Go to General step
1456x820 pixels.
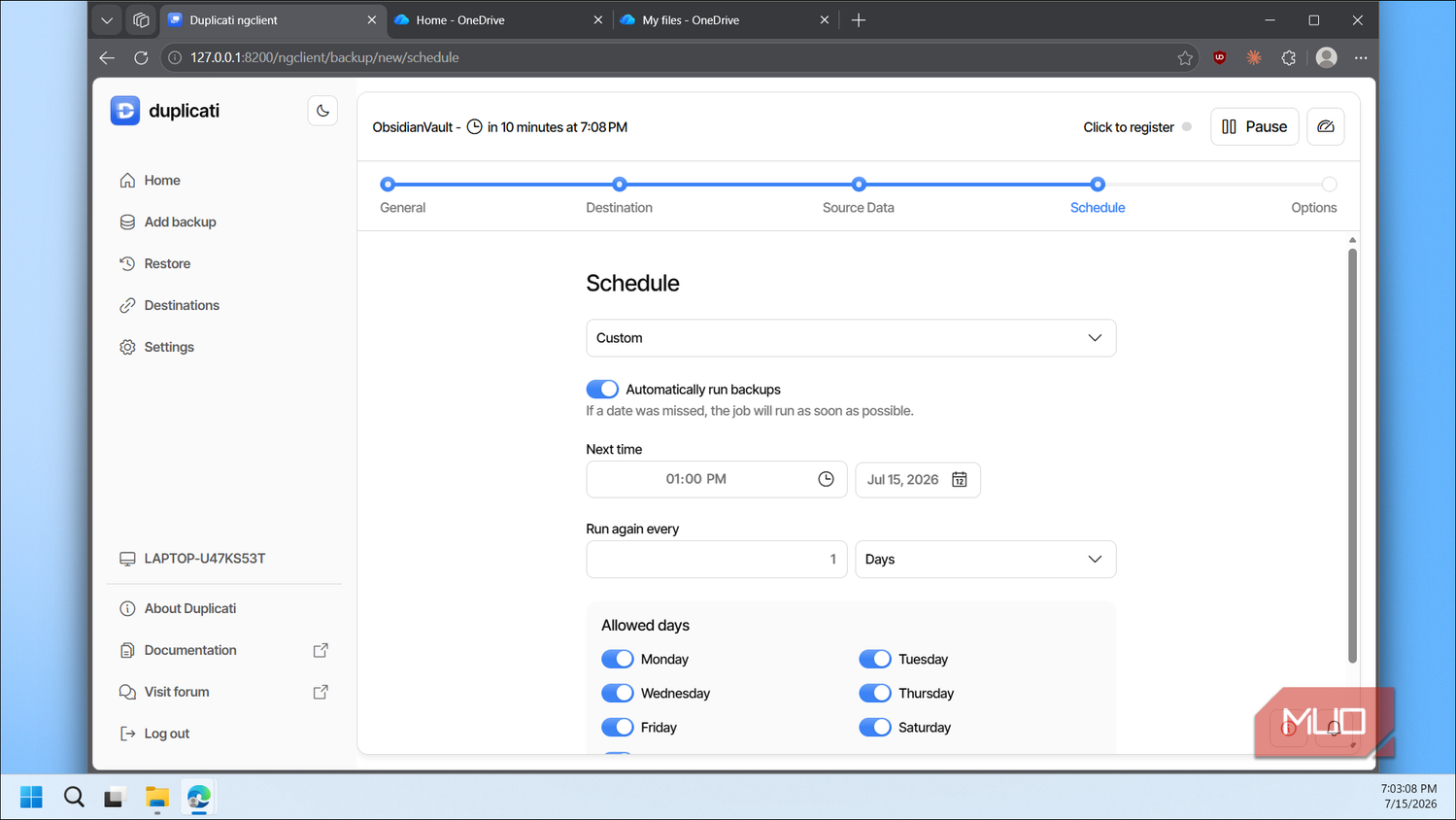coord(402,196)
